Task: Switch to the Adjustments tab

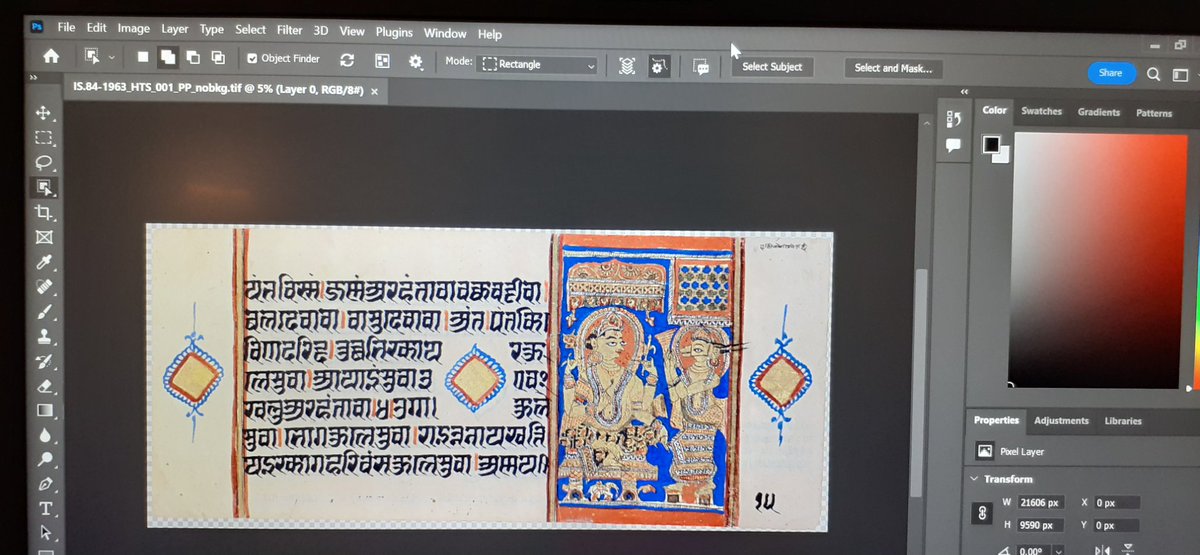Action: pos(1061,421)
